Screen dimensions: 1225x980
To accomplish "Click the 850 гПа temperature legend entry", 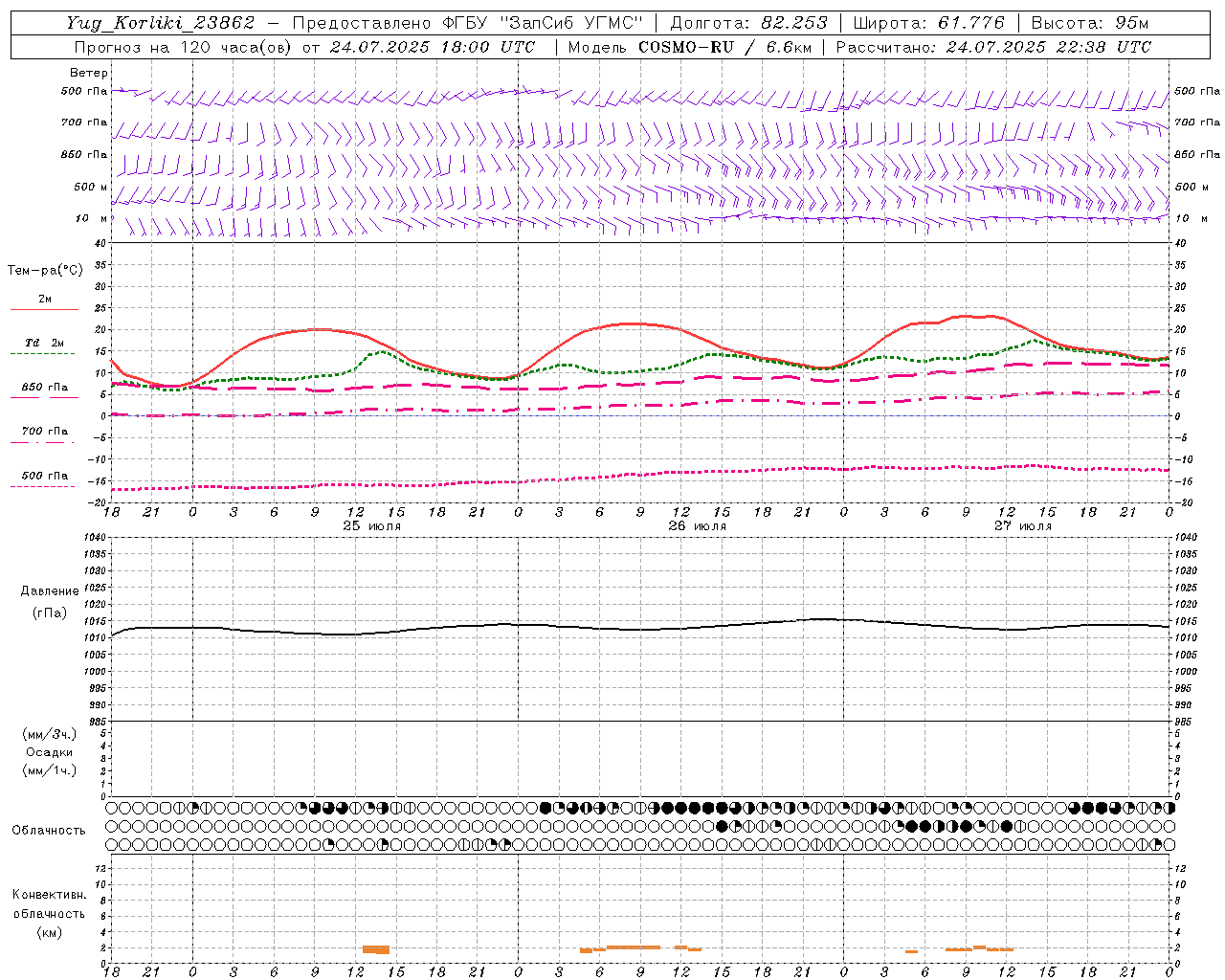I will 45,388.
